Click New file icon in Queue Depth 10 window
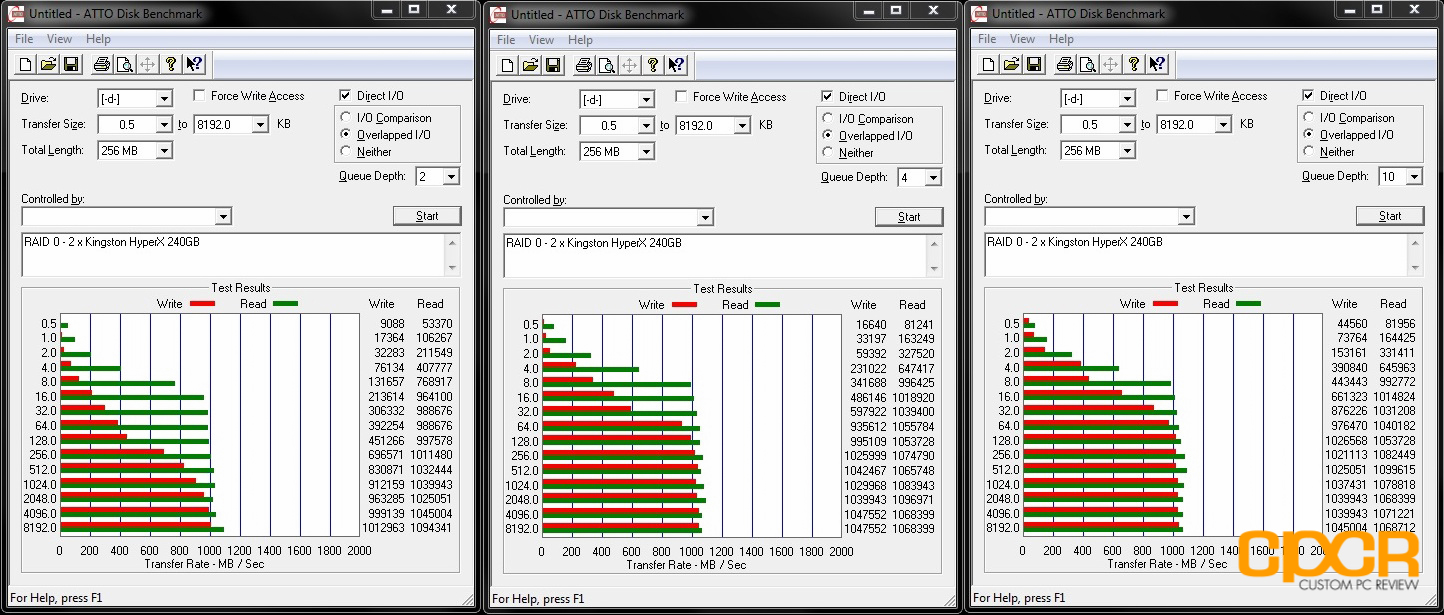Viewport: 1444px width, 615px height. point(988,65)
